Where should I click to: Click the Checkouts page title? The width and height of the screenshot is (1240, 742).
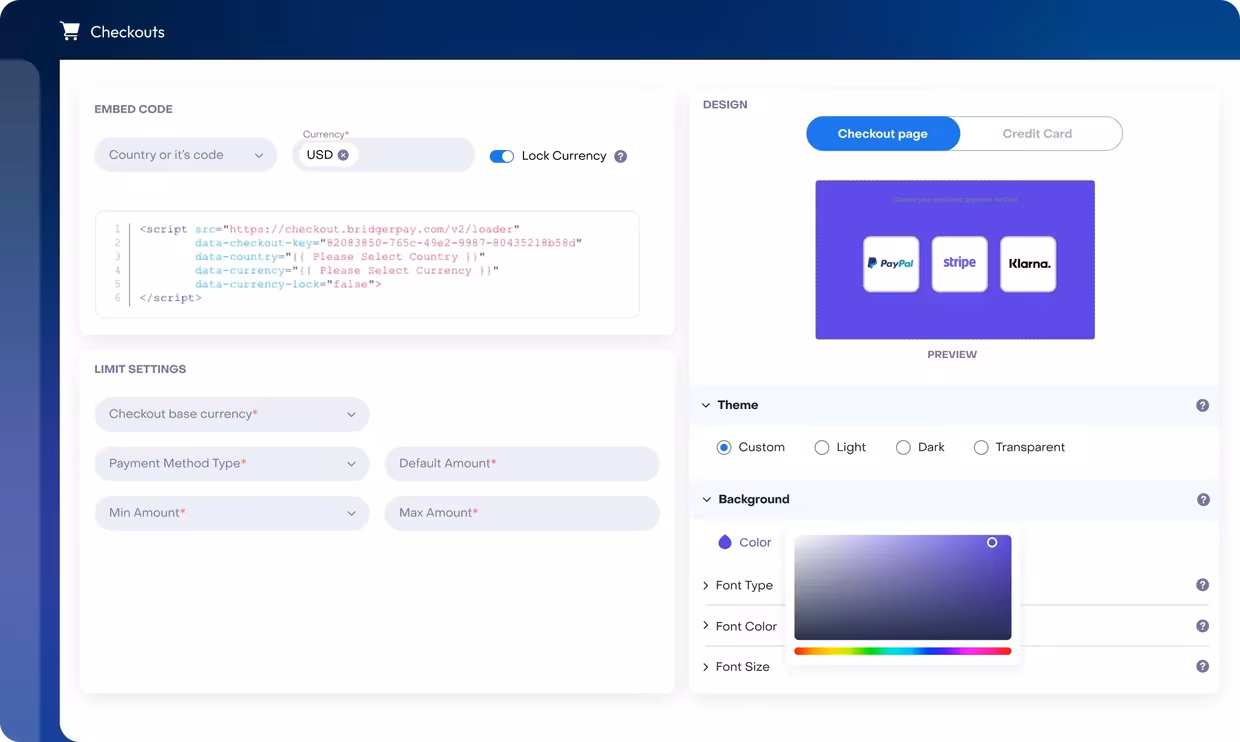(x=127, y=32)
